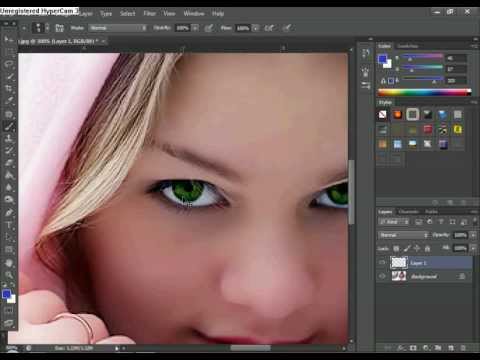Select the Crop tool

(x=9, y=89)
